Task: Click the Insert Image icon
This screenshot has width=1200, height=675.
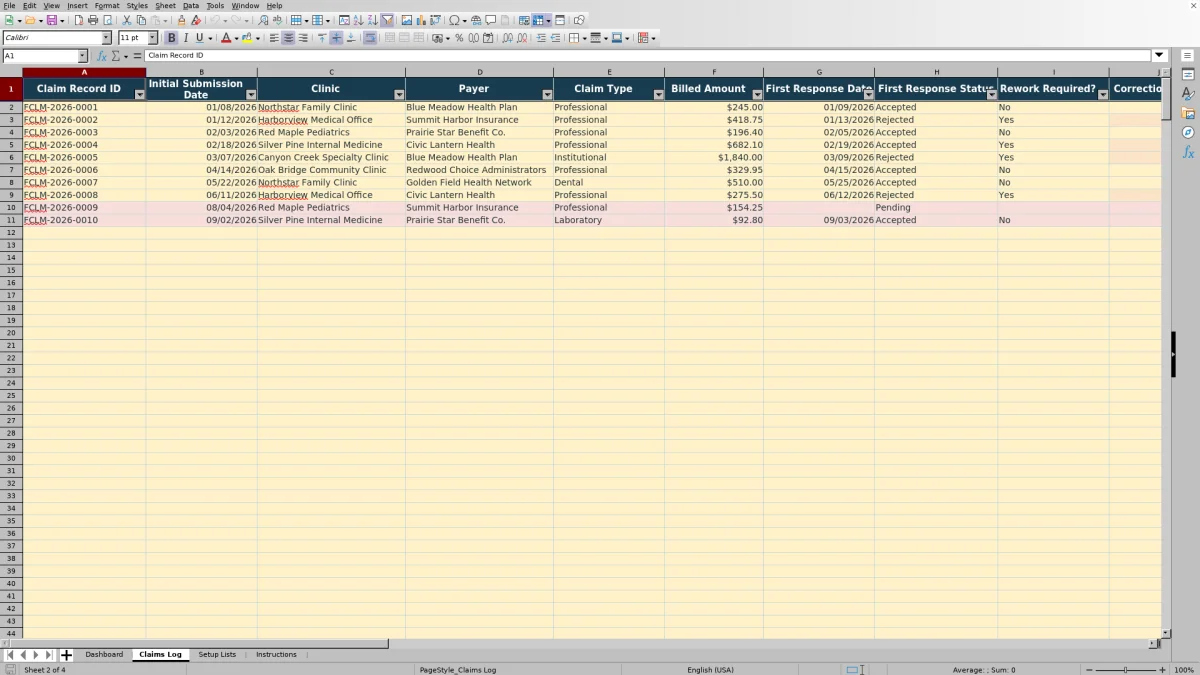Action: coord(406,20)
